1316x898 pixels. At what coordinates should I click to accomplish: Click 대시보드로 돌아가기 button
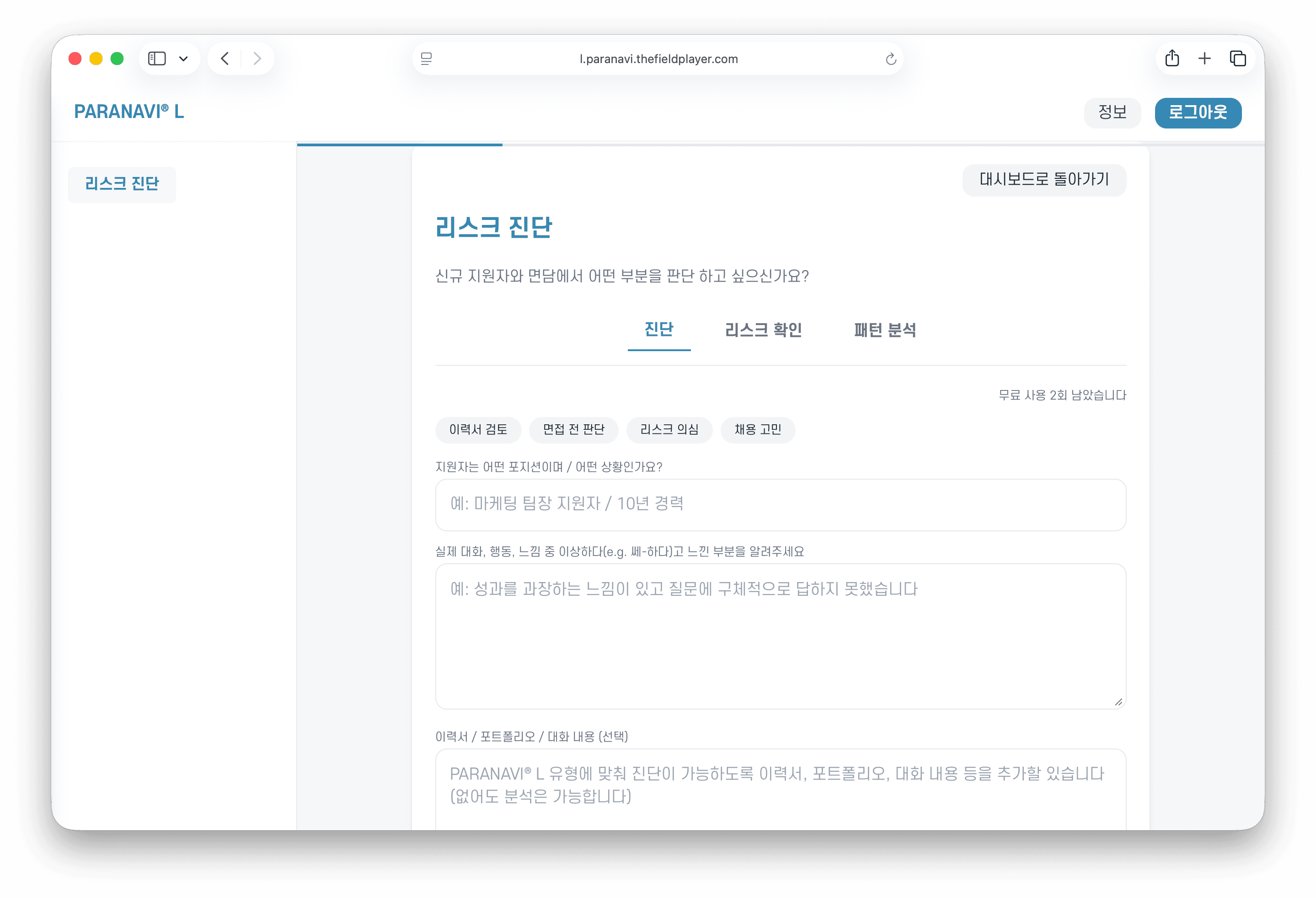tap(1043, 180)
